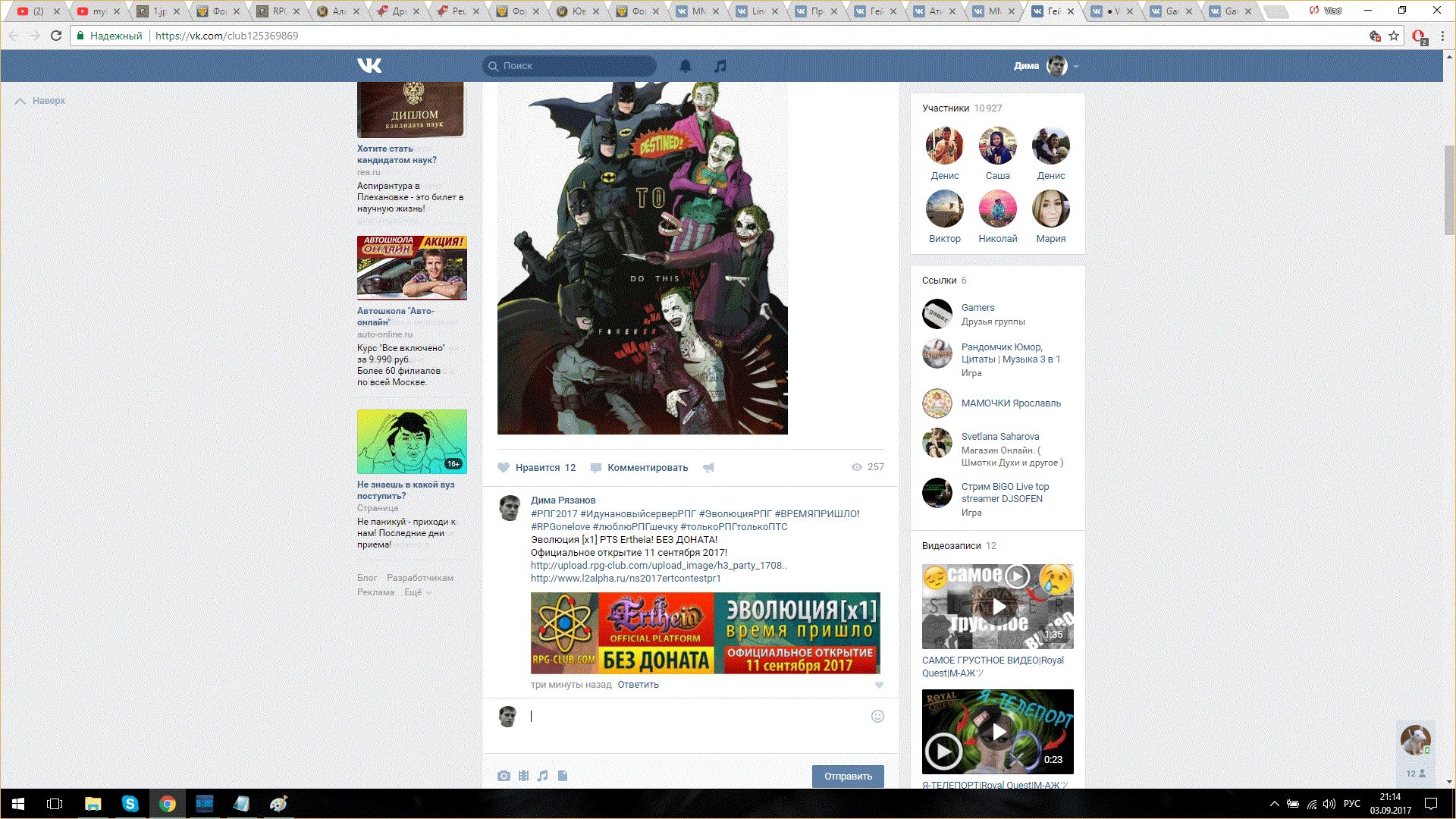The height and width of the screenshot is (819, 1456).
Task: Select the browser address bar URL
Action: [227, 36]
